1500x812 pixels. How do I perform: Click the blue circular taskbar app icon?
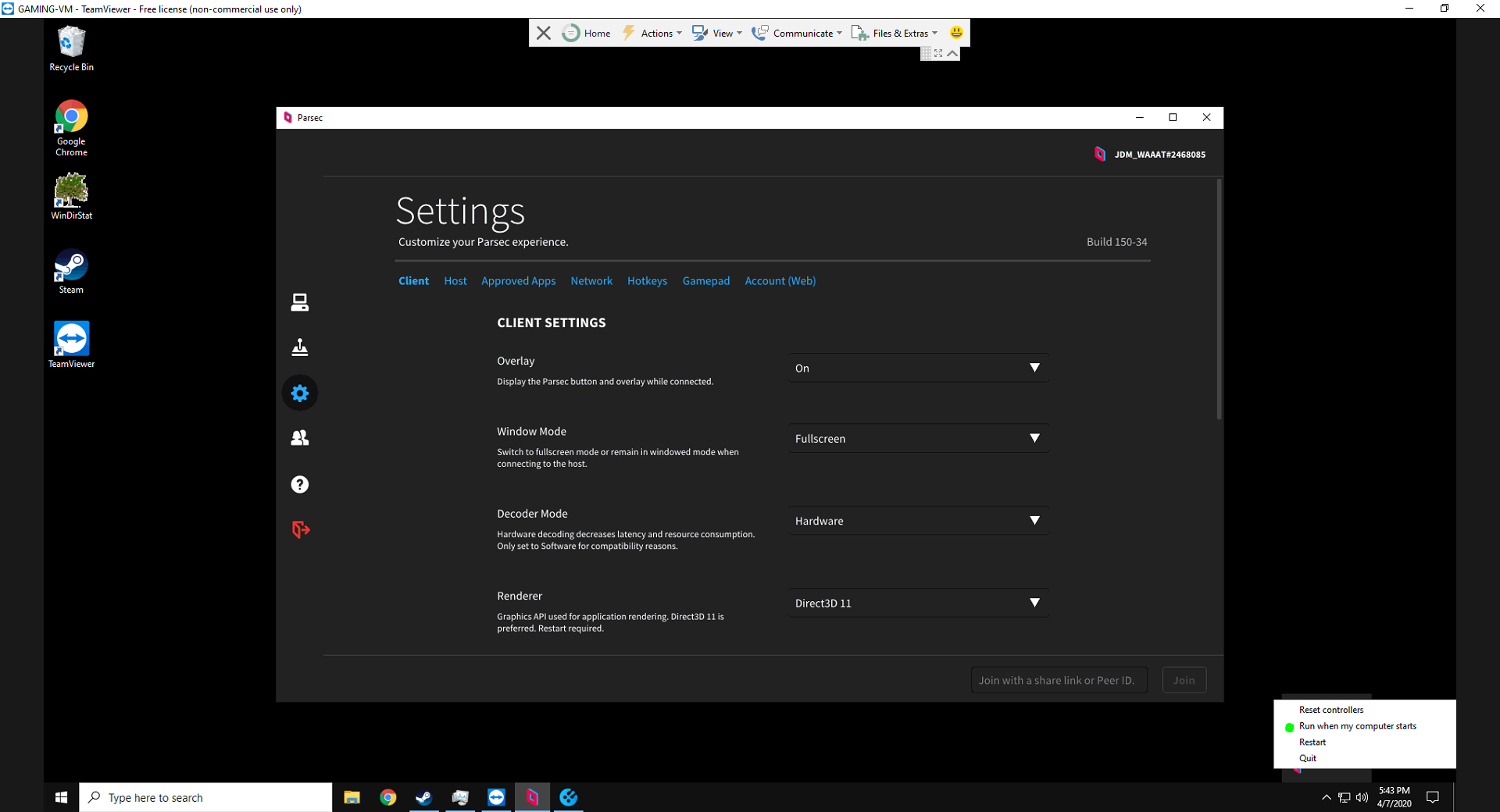[569, 797]
